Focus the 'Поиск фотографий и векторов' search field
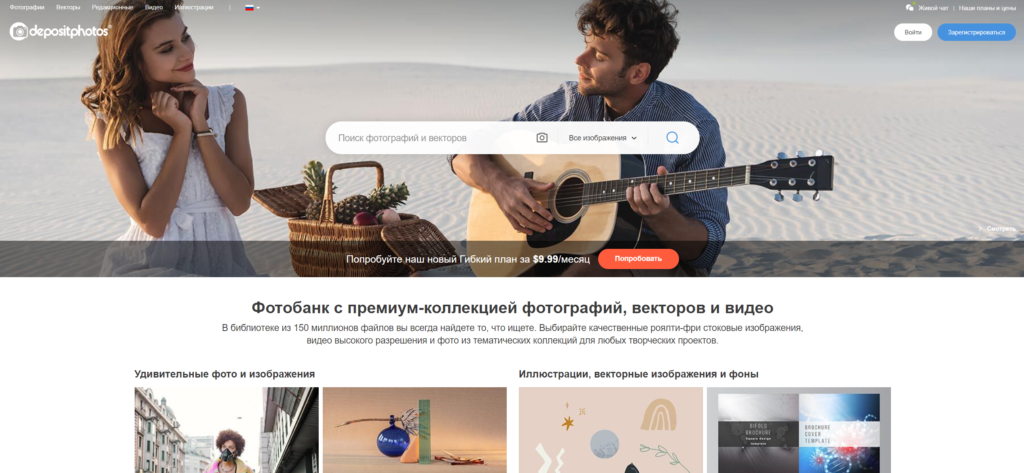This screenshot has width=1024, height=473. pyautogui.click(x=431, y=138)
